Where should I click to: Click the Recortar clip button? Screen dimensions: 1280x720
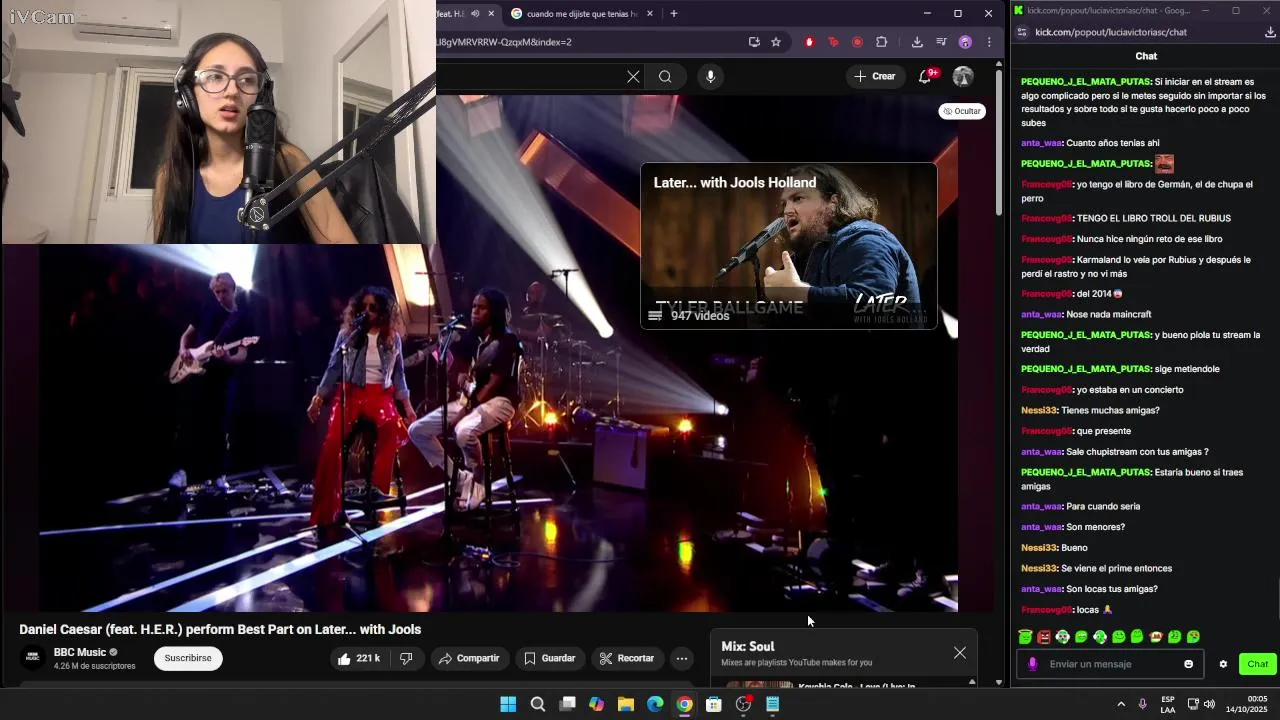pyautogui.click(x=627, y=658)
